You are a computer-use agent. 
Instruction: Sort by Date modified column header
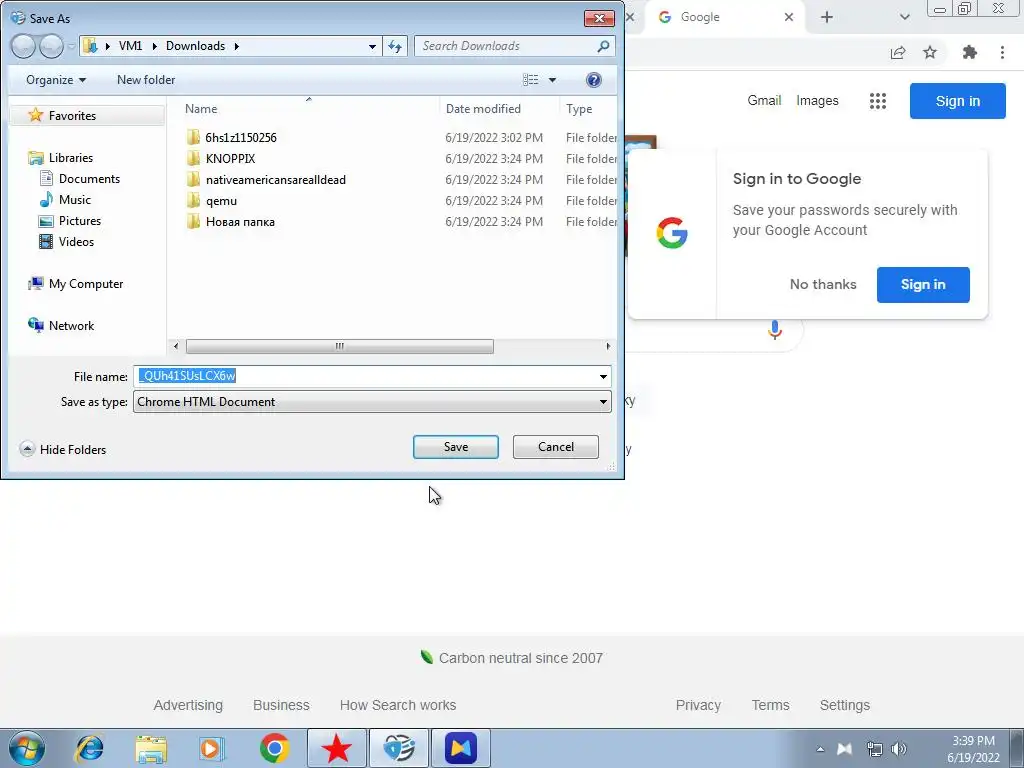[x=483, y=109]
